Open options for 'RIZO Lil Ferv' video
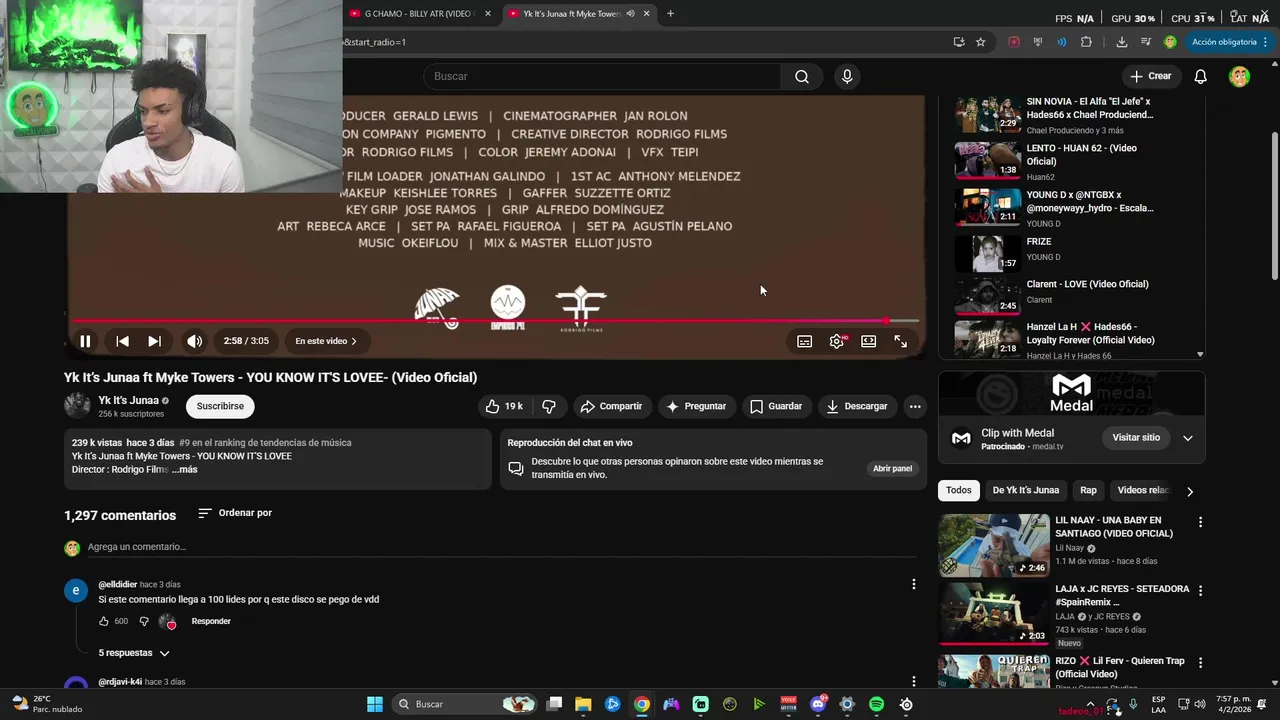Viewport: 1280px width, 720px height. 1200,662
